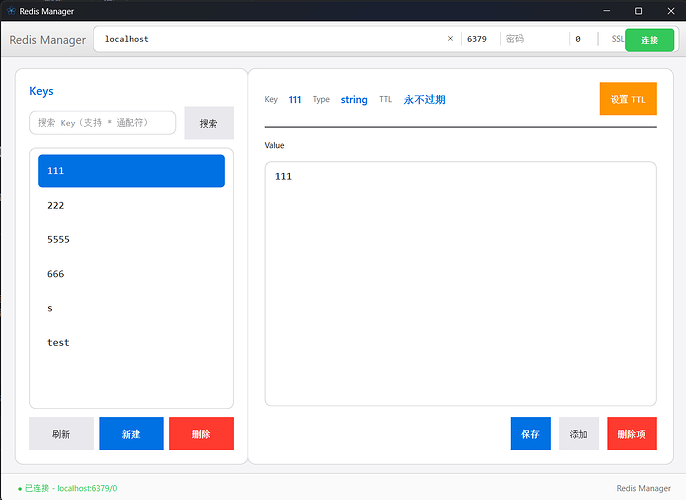
Task: Select key 222 in the keys list
Action: pyautogui.click(x=131, y=205)
